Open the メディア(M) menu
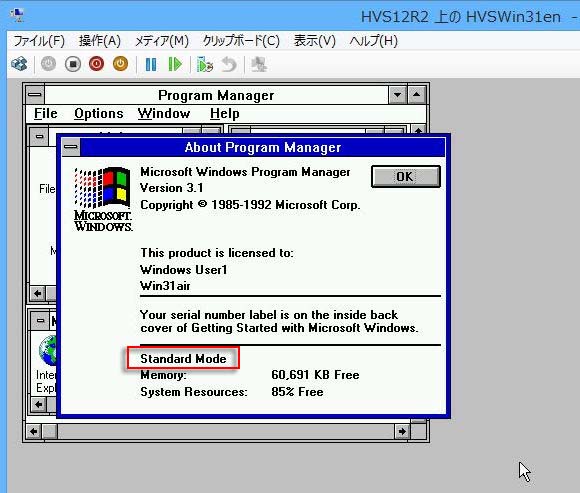 point(162,41)
